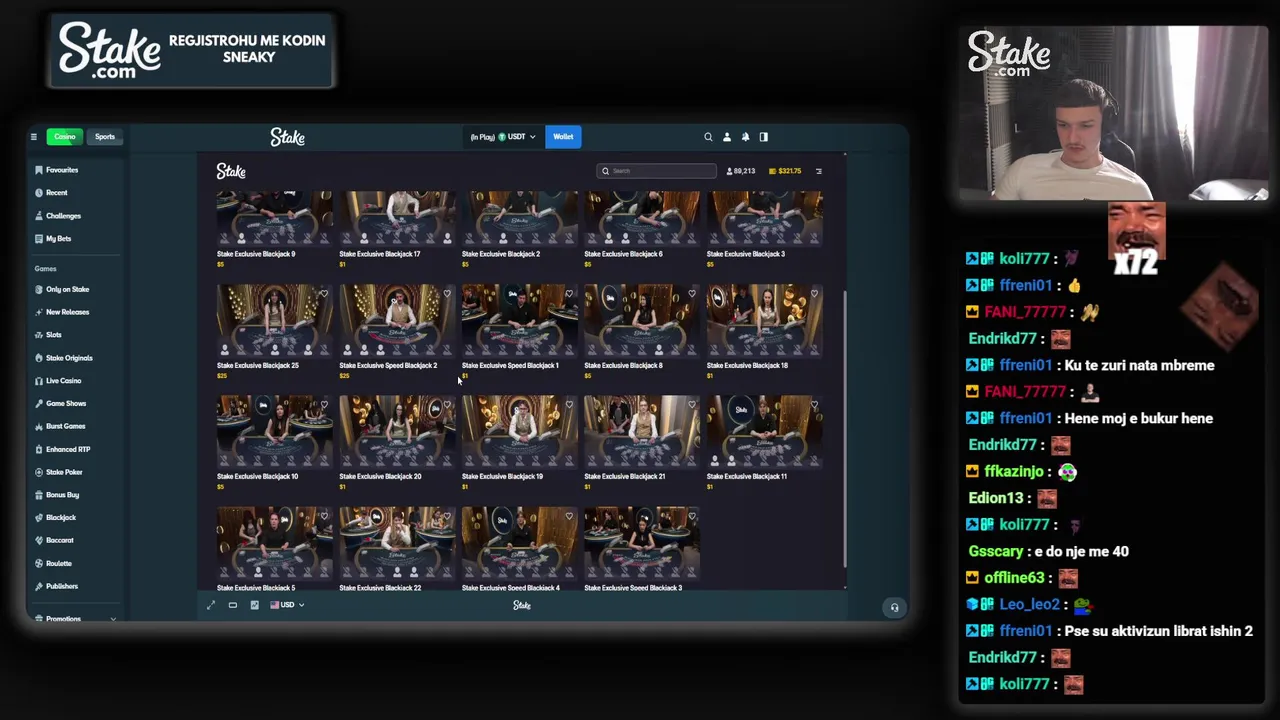This screenshot has height=720, width=1280.
Task: Click the My Bets icon in sidebar
Action: pos(39,239)
